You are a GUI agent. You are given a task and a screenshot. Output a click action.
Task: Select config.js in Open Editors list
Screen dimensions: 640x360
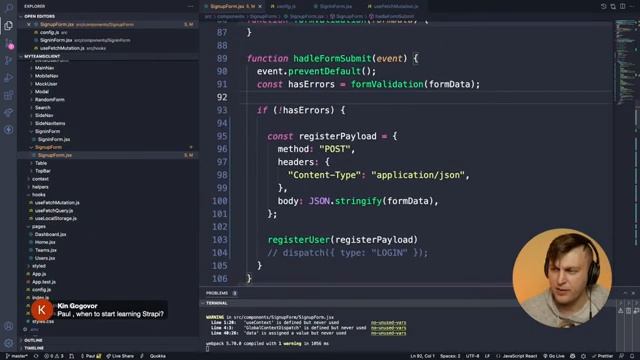tap(49, 32)
